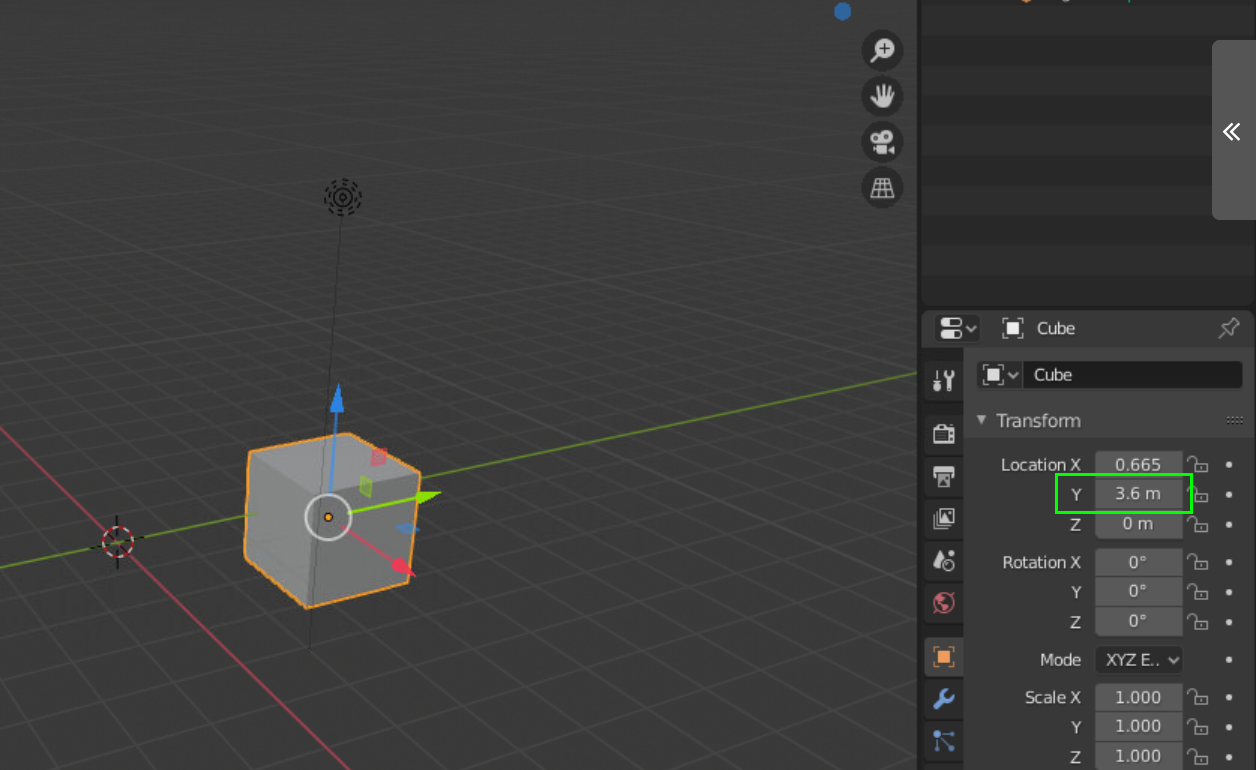The width and height of the screenshot is (1256, 770).
Task: Select the orange Object properties tab
Action: (943, 657)
